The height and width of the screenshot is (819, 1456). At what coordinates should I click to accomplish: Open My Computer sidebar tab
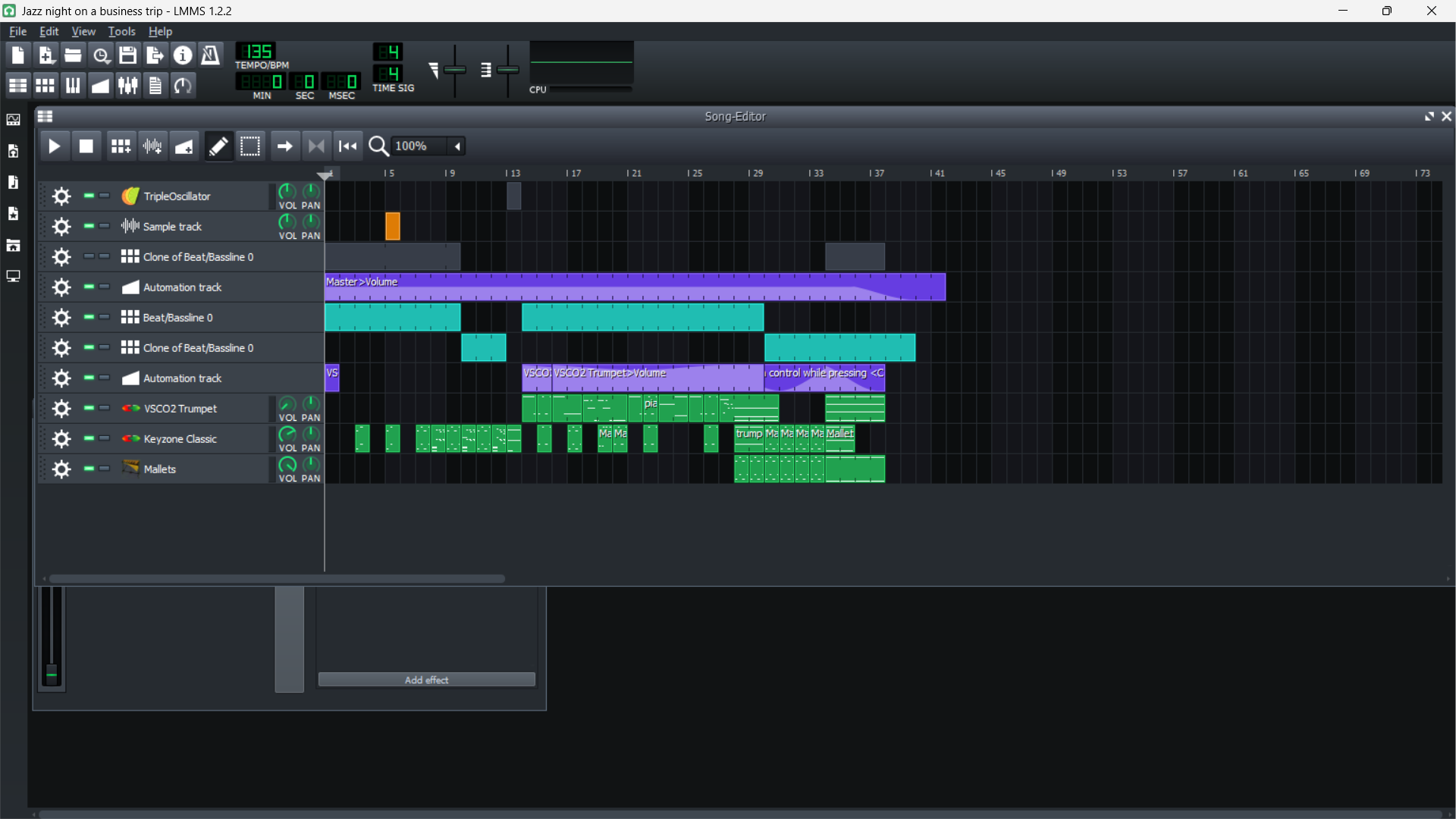(x=14, y=277)
